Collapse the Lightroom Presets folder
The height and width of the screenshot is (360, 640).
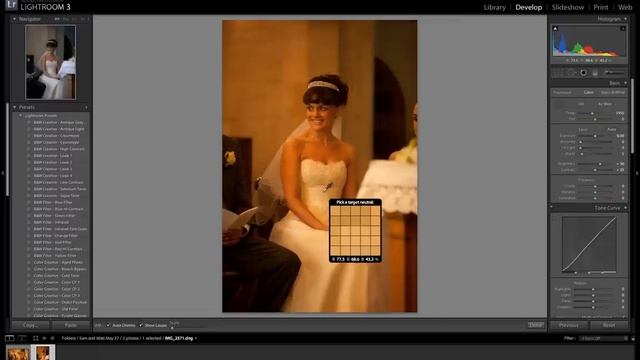[x=20, y=116]
